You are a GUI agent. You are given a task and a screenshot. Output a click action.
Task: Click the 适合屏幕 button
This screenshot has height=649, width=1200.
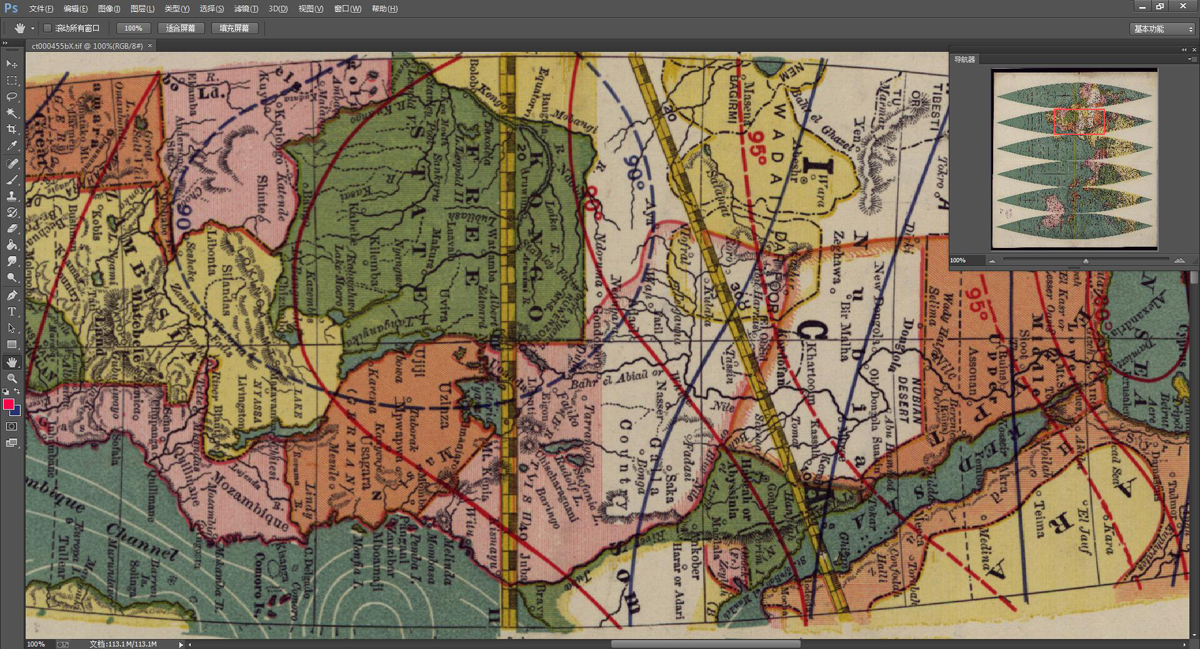pyautogui.click(x=181, y=28)
